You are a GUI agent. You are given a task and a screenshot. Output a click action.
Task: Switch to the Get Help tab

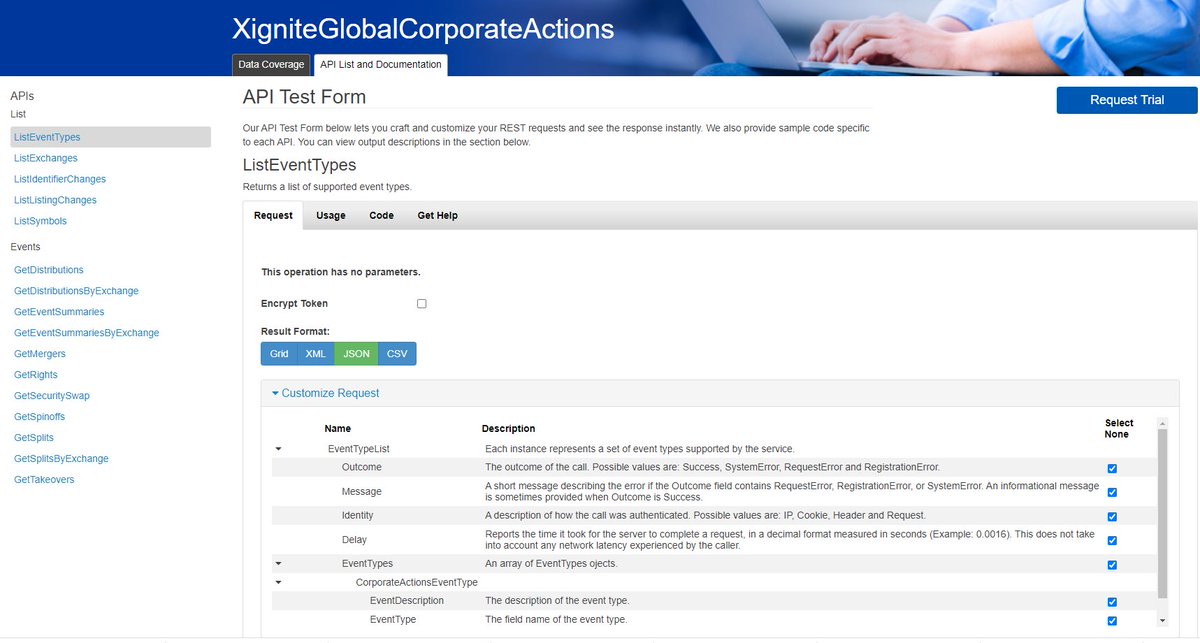(x=438, y=215)
